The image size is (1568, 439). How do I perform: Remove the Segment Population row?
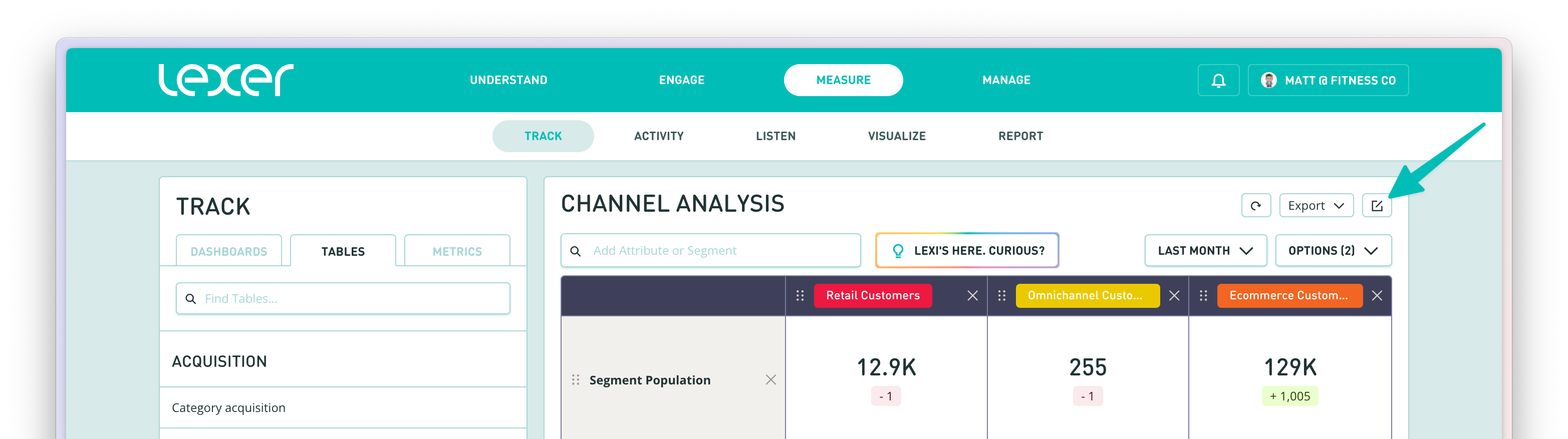point(770,380)
